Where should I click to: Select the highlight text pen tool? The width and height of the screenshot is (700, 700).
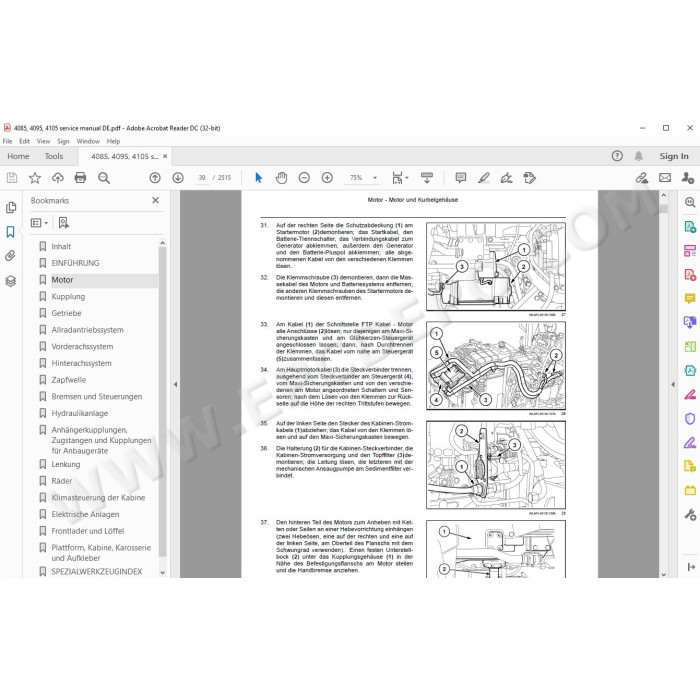(484, 178)
